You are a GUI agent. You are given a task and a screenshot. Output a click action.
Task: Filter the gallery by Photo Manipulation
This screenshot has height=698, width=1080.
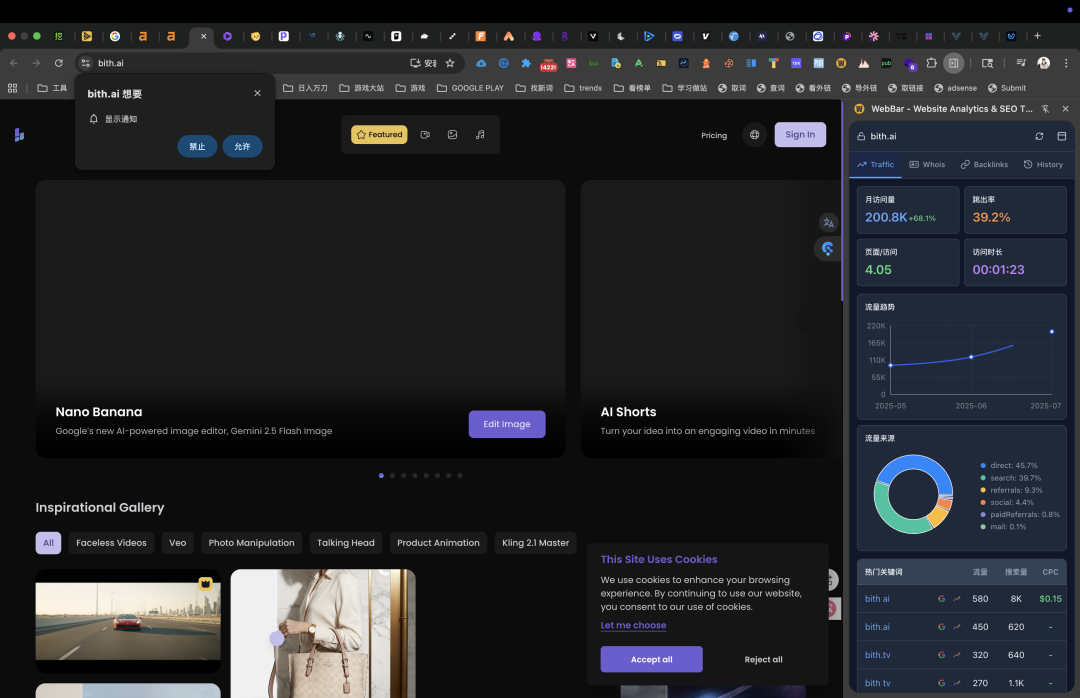click(x=251, y=543)
